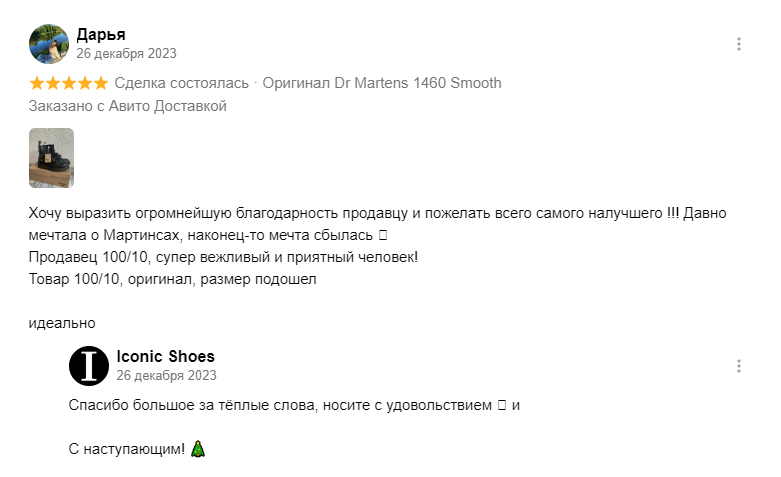781x477 pixels.
Task: Open the boots photo thumbnail
Action: [x=51, y=158]
